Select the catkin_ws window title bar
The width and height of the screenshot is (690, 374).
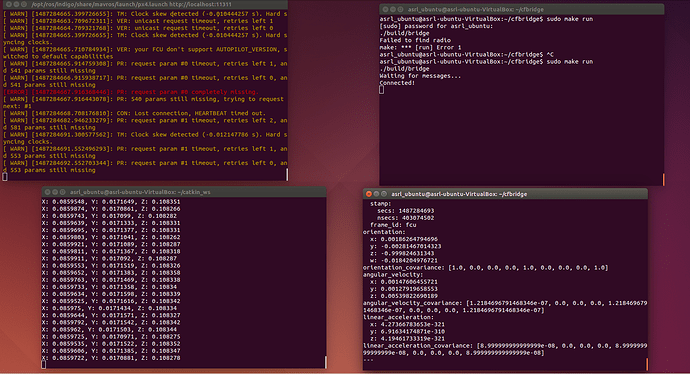pyautogui.click(x=184, y=192)
